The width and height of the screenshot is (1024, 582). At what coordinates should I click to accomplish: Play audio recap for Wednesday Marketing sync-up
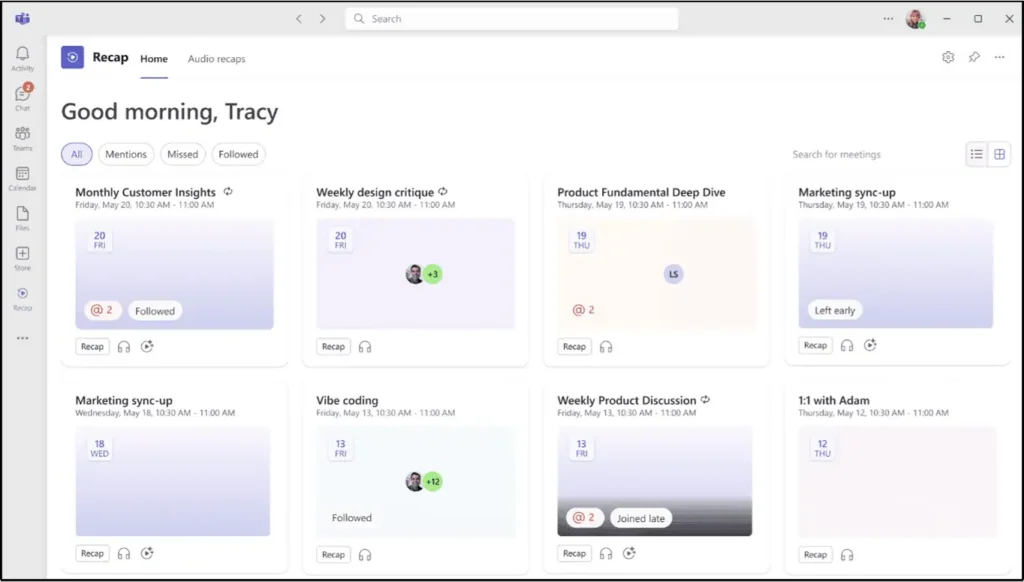124,554
